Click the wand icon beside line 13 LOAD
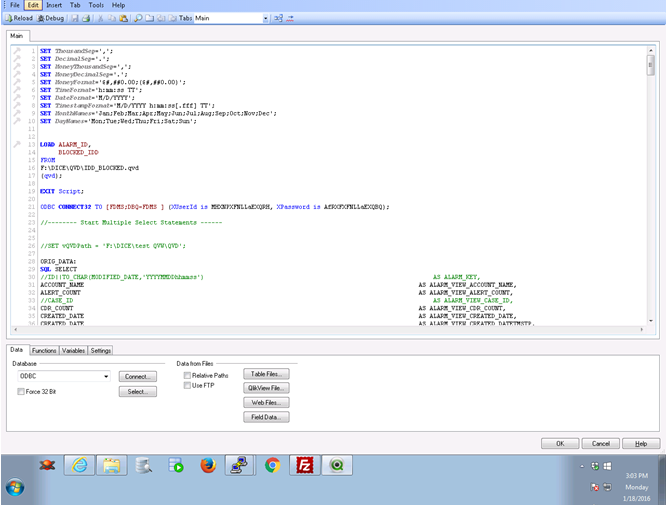The height and width of the screenshot is (507, 668). [17, 144]
